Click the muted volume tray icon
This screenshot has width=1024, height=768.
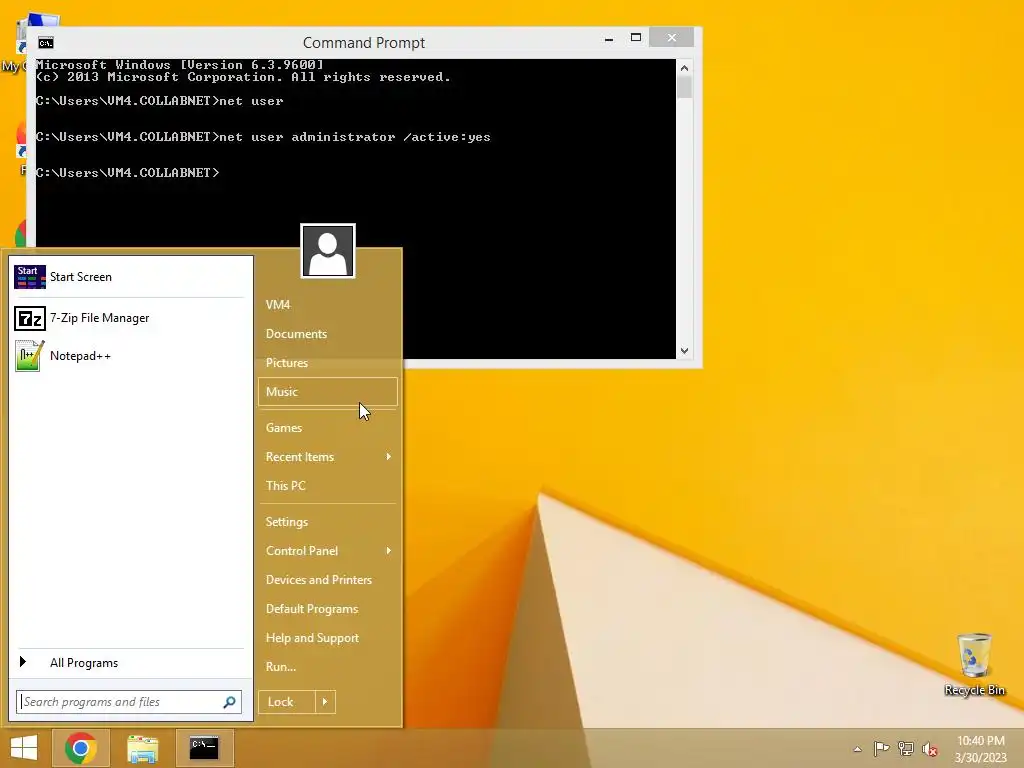[x=930, y=749]
